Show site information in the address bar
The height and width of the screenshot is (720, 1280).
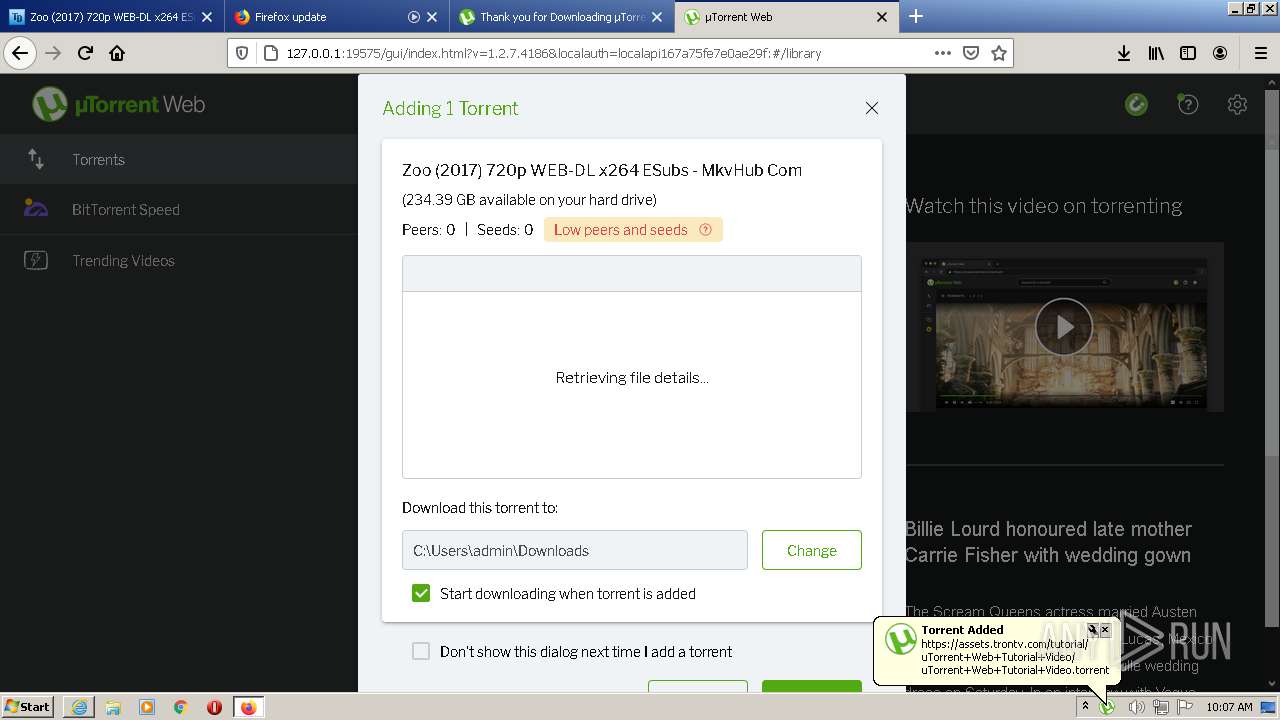pos(270,54)
